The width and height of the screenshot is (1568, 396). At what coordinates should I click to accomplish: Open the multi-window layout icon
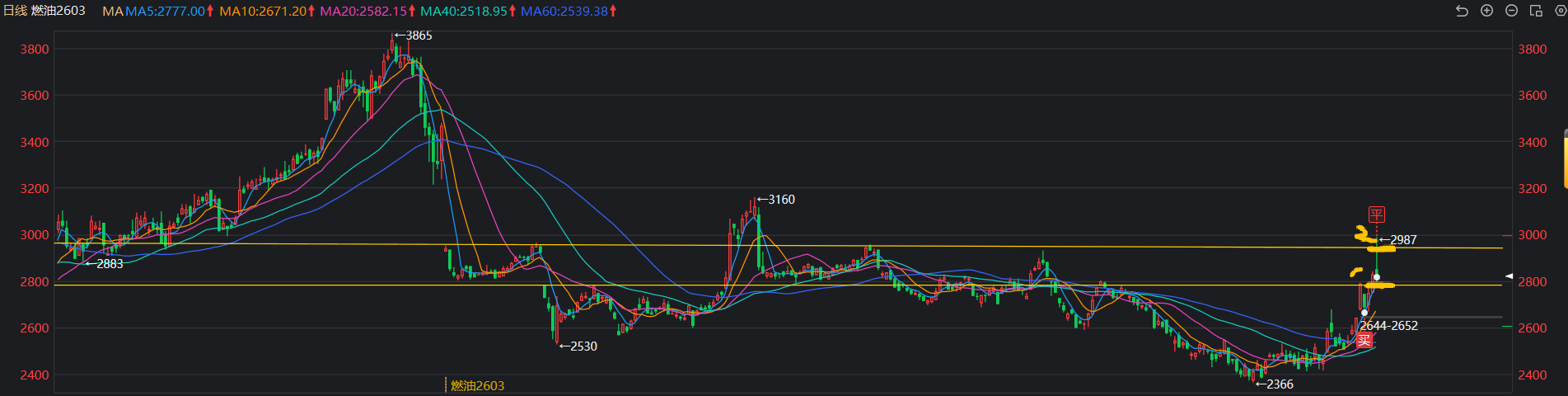point(1536,11)
